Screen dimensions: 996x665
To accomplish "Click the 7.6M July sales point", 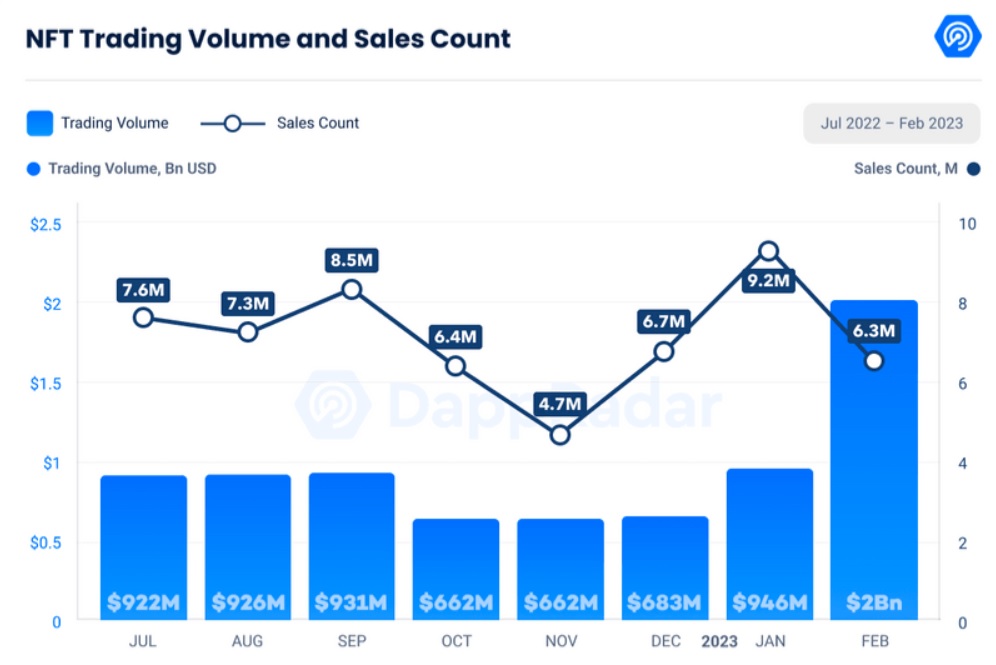I will [144, 318].
